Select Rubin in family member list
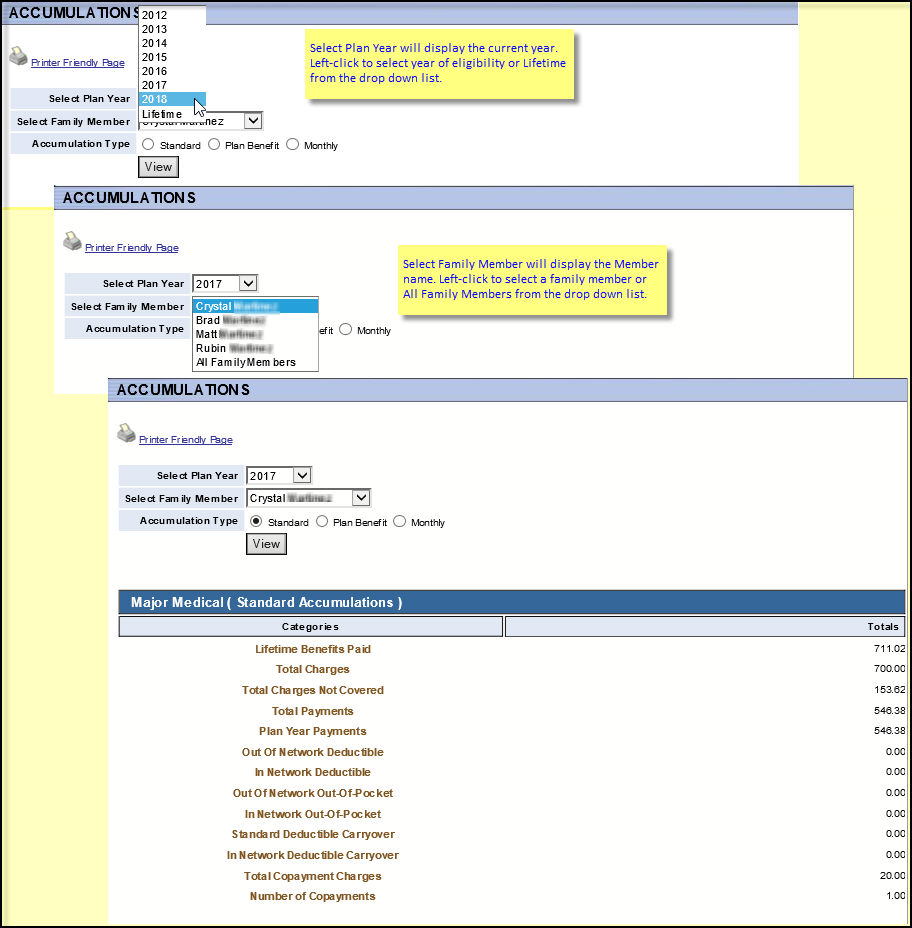The height and width of the screenshot is (928, 912). point(255,348)
